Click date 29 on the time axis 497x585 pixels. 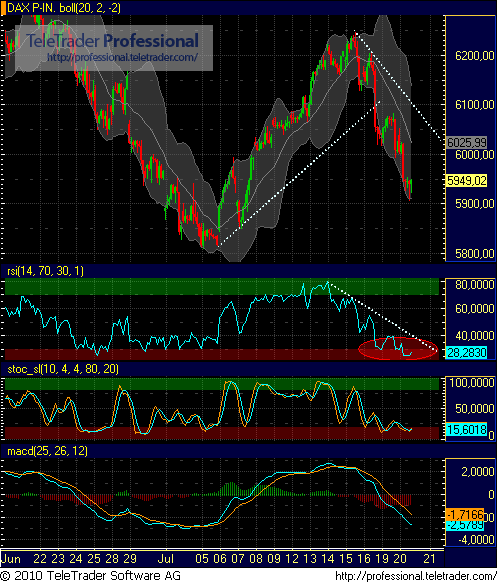coord(130,559)
